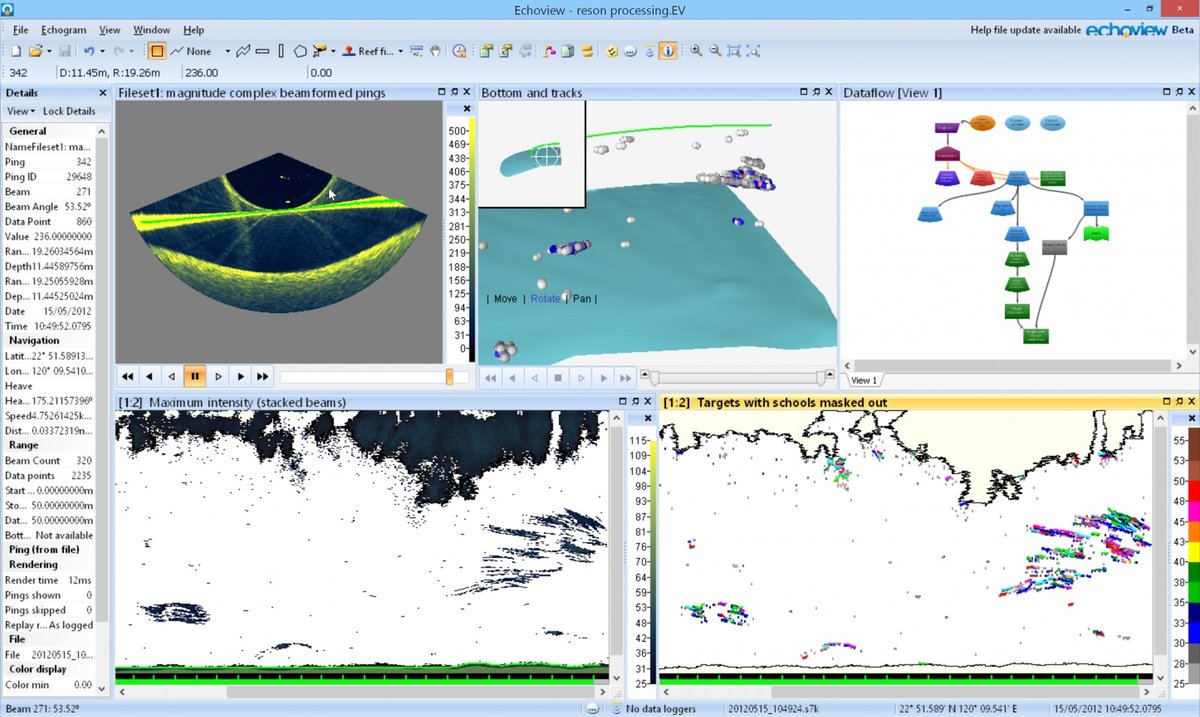Rewind Fileset1 echogram to start

[128, 377]
